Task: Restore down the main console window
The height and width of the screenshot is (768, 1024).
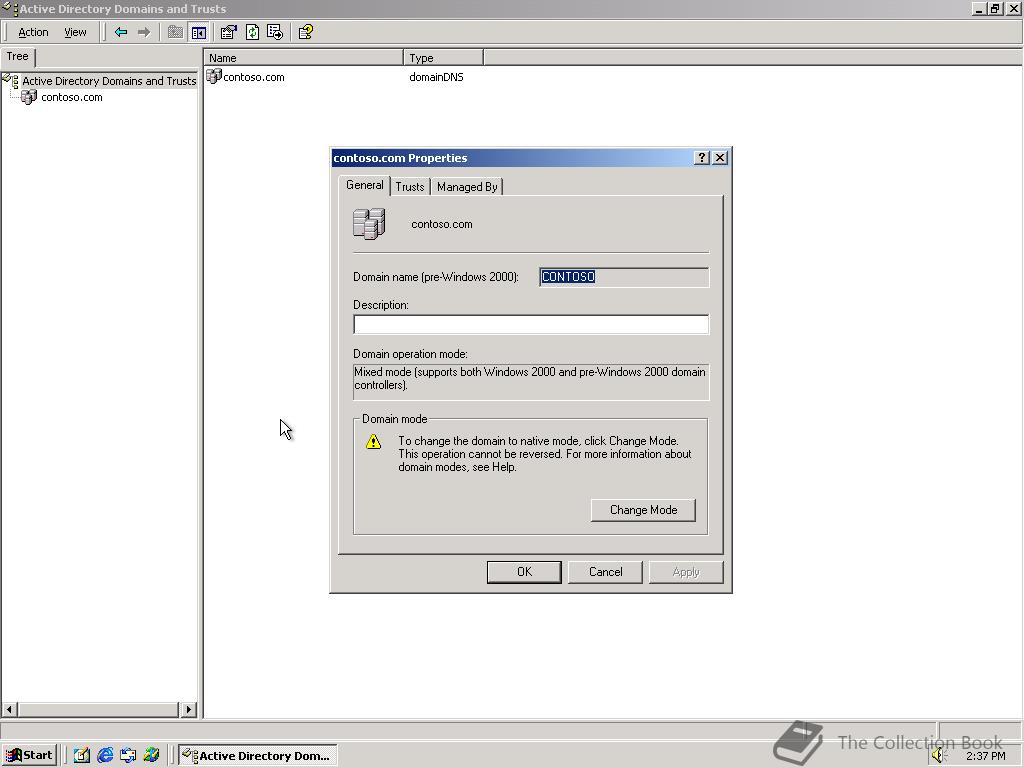Action: tap(995, 9)
